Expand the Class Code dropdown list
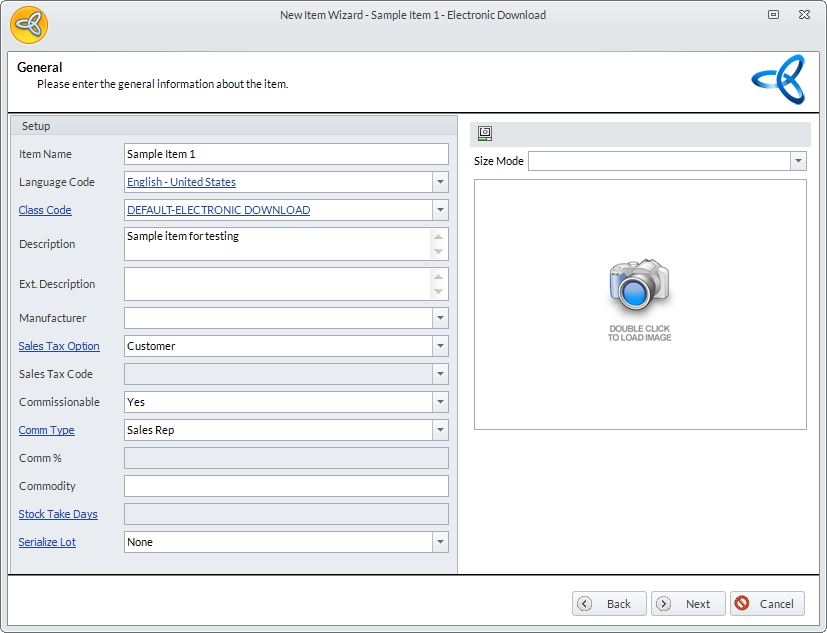The width and height of the screenshot is (827, 633). coord(440,210)
